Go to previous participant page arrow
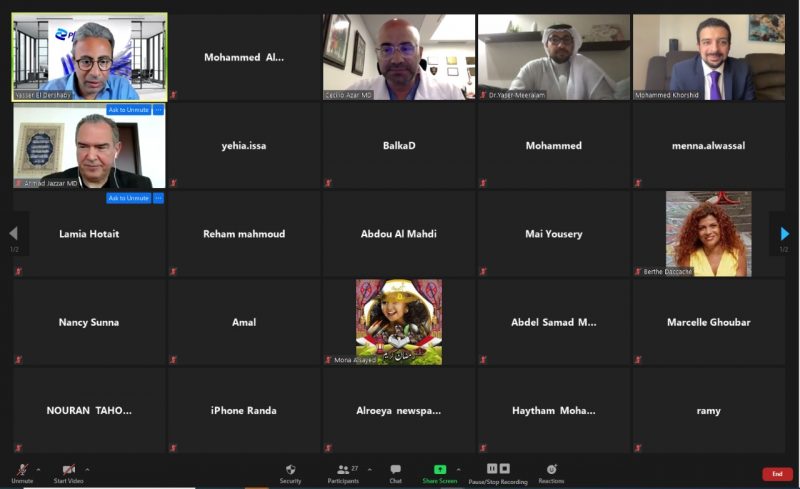 13,234
